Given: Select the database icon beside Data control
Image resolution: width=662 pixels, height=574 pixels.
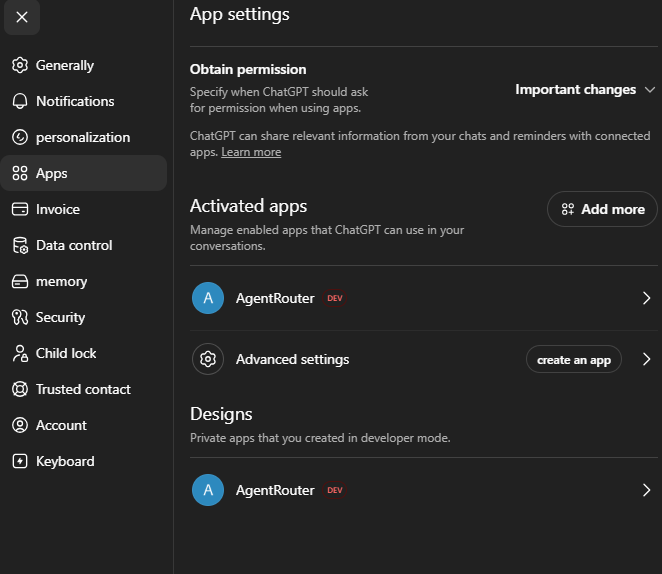Looking at the screenshot, I should 20,245.
